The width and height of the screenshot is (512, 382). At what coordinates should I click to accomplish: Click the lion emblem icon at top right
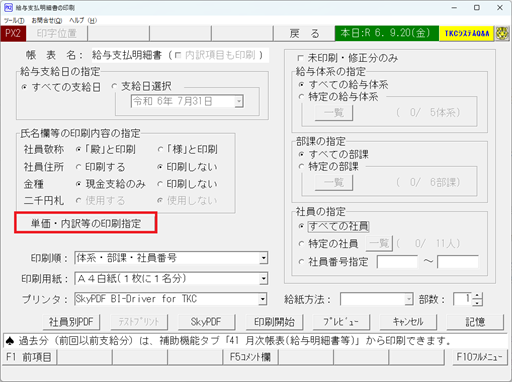[x=502, y=33]
